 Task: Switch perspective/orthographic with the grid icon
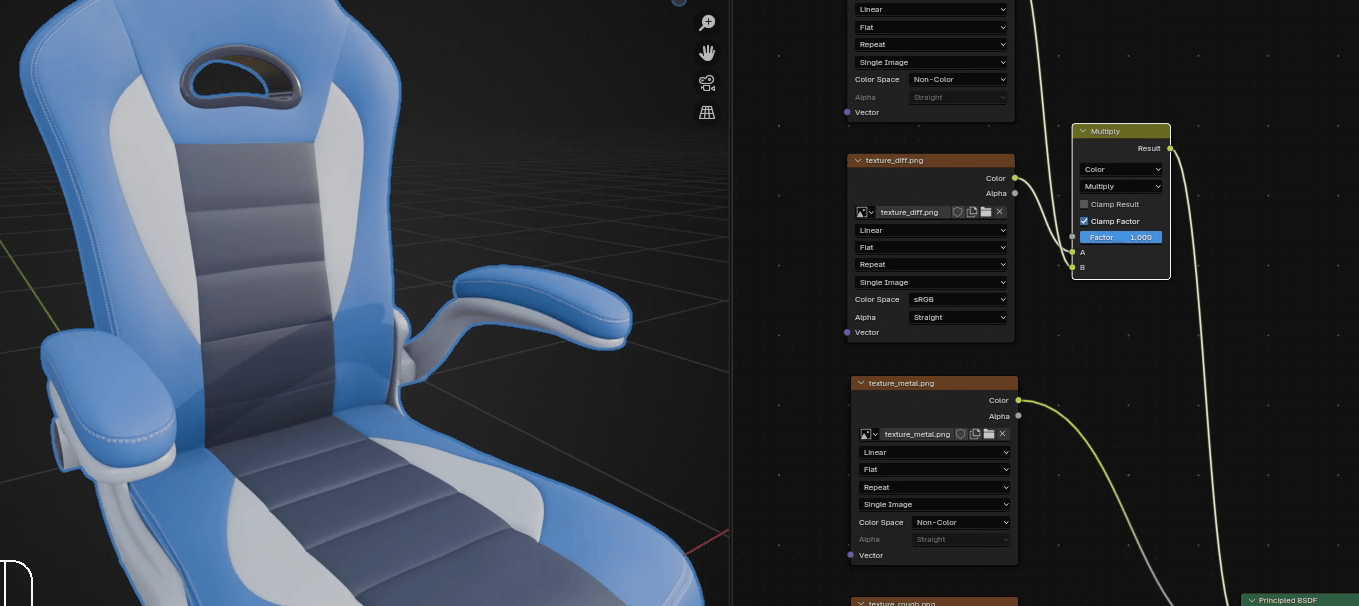click(707, 113)
